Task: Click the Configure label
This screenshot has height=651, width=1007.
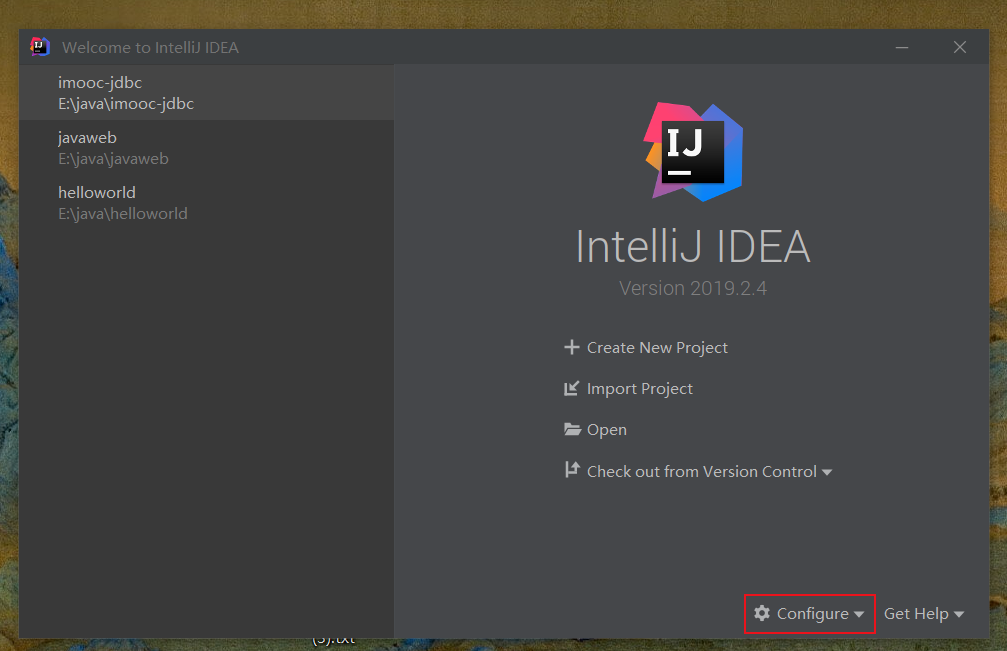Action: click(x=812, y=614)
